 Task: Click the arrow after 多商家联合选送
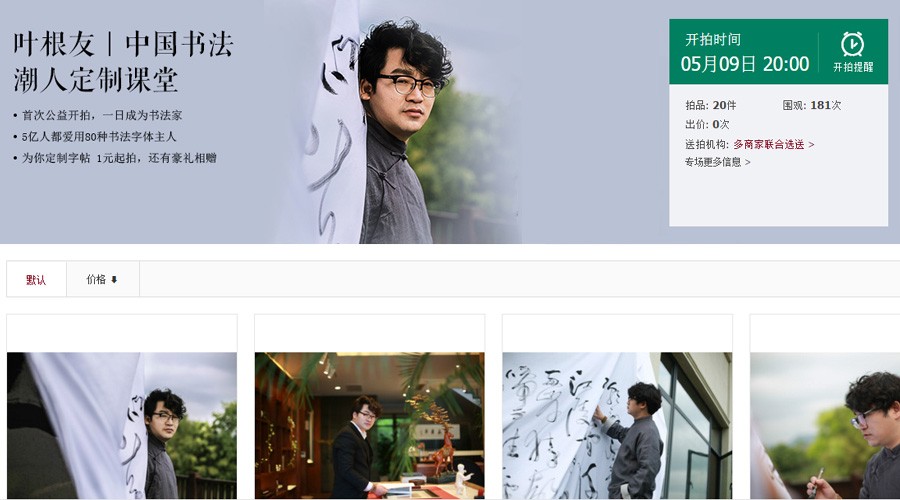pos(811,145)
